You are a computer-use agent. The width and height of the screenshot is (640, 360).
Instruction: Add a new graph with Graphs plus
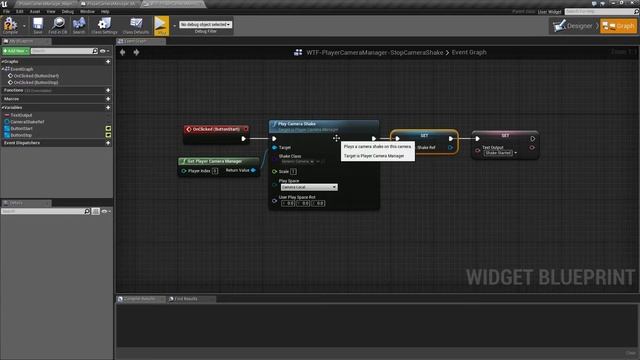click(x=108, y=62)
